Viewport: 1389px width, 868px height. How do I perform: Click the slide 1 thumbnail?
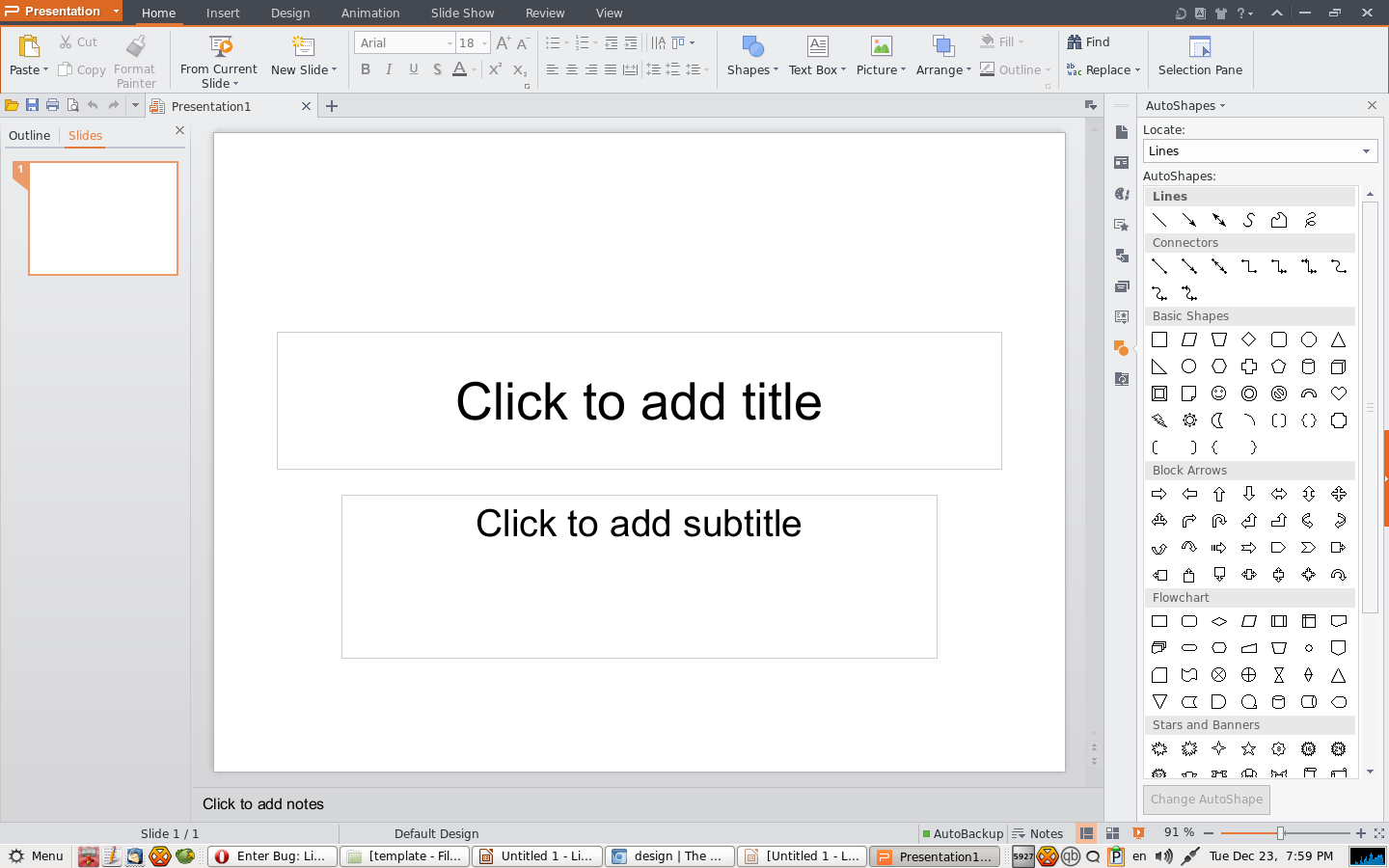[x=103, y=218]
